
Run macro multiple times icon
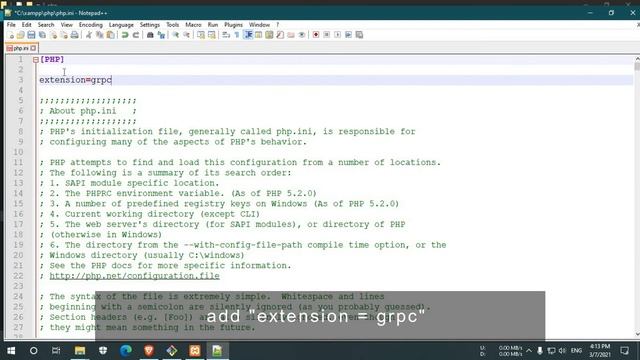pyautogui.click(x=348, y=35)
